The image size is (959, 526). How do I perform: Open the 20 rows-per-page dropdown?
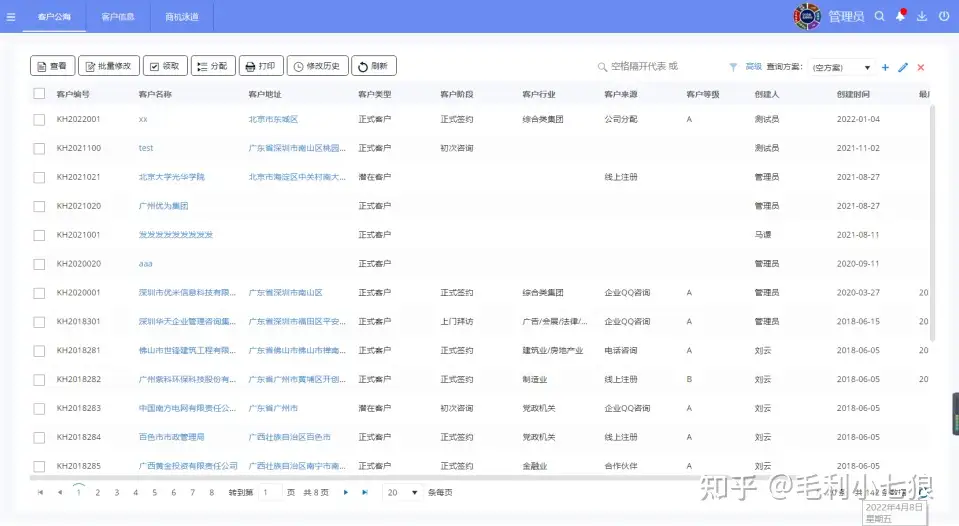pyautogui.click(x=402, y=492)
